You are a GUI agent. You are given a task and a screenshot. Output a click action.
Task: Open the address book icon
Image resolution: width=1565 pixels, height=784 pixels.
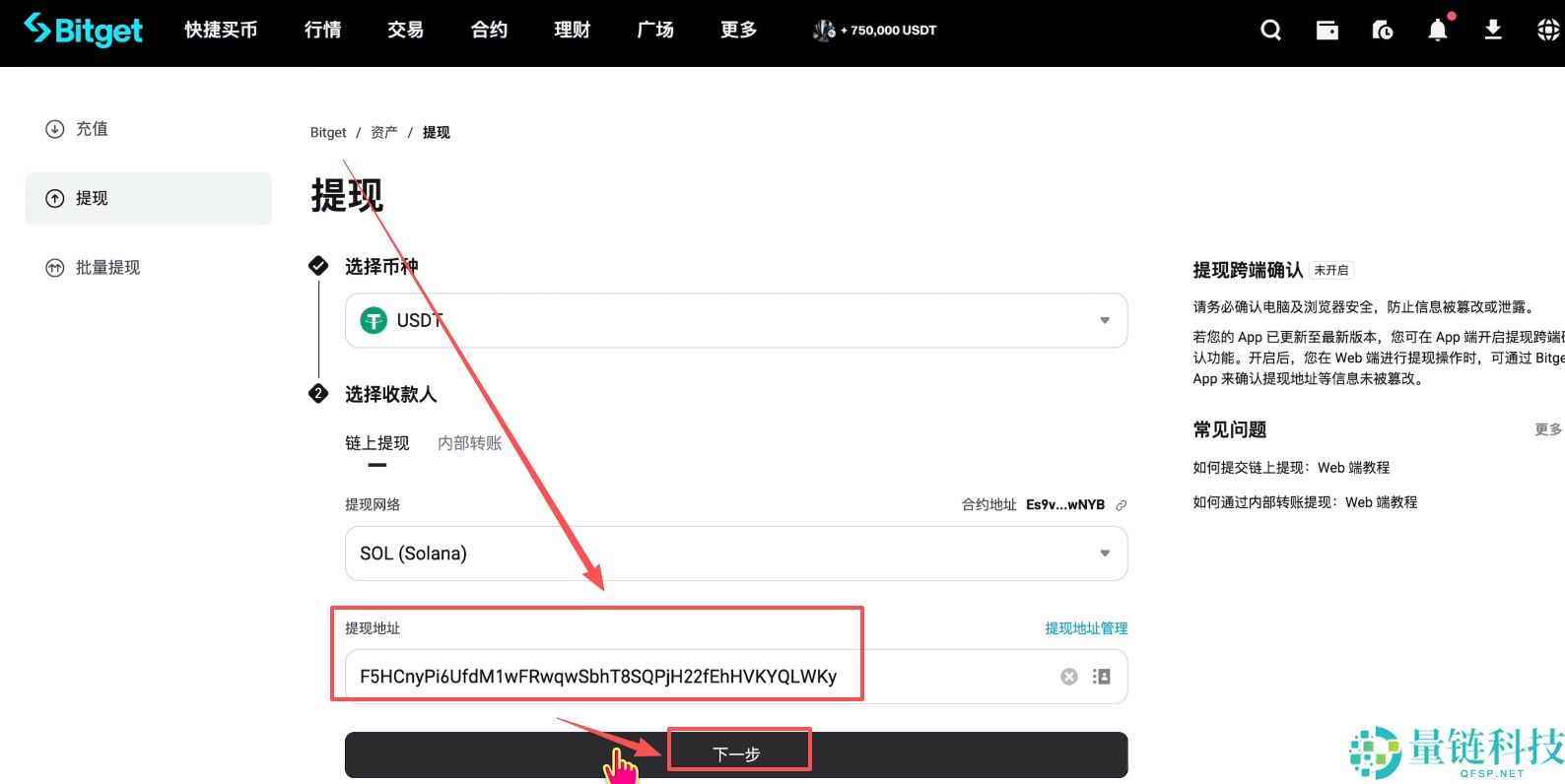[x=1102, y=677]
